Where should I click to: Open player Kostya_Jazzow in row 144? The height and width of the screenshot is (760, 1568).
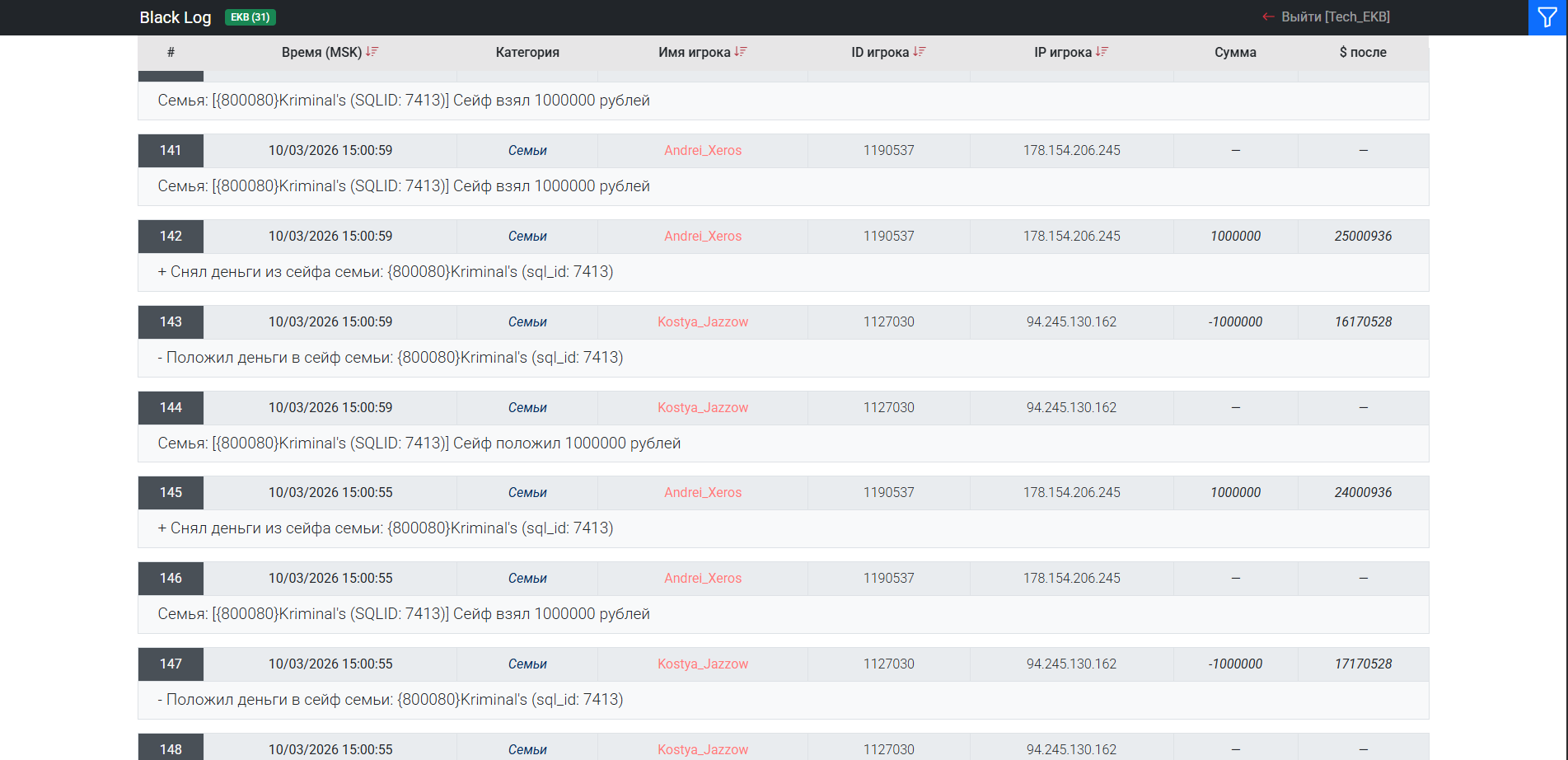703,408
